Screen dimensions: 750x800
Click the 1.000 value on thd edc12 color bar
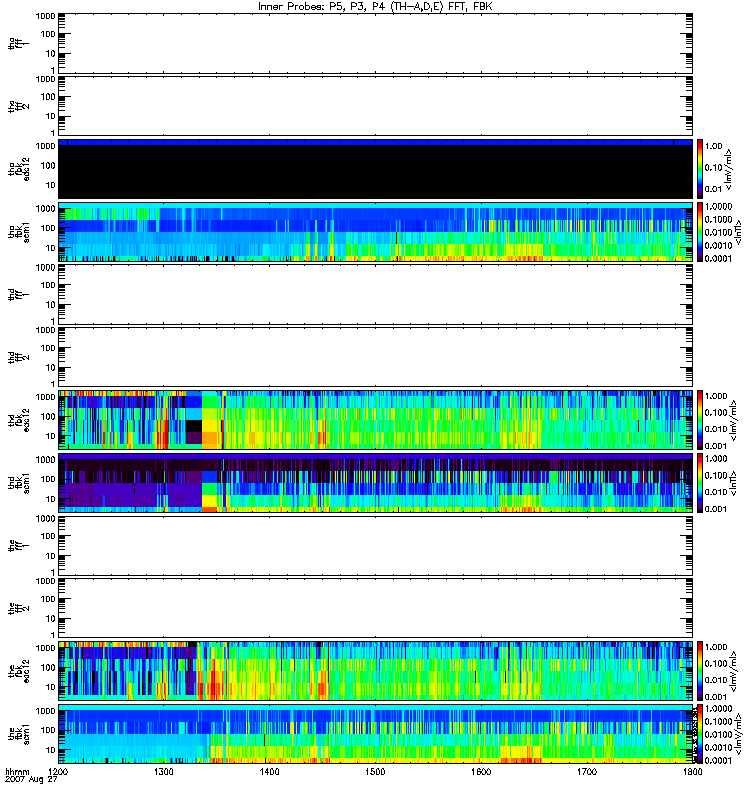coord(716,396)
